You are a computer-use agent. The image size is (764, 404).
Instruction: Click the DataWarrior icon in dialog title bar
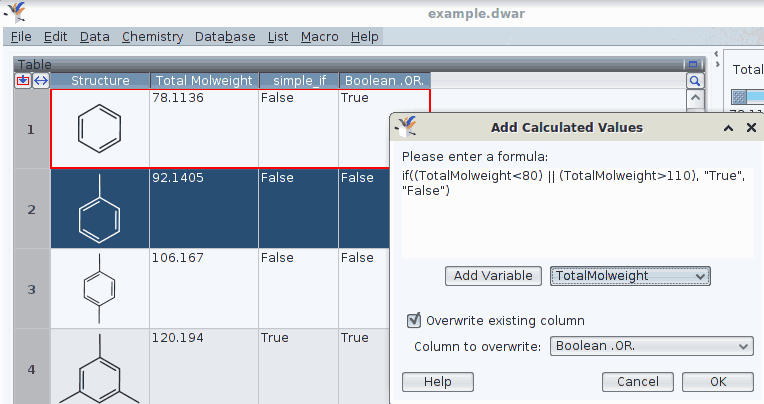pos(405,127)
